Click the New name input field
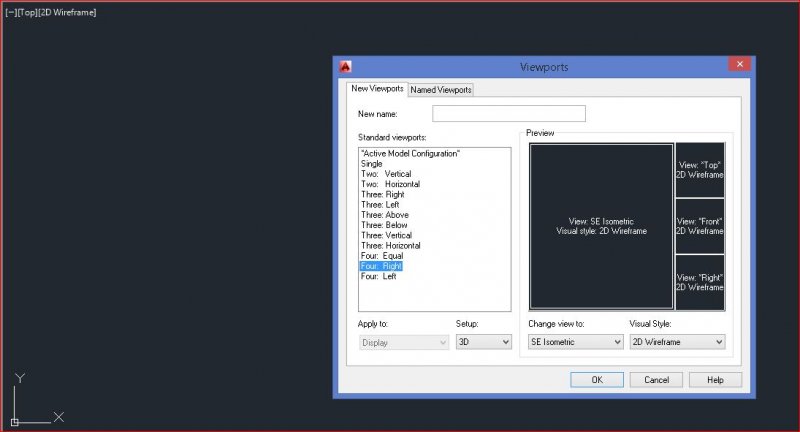The height and width of the screenshot is (432, 800). pos(509,113)
